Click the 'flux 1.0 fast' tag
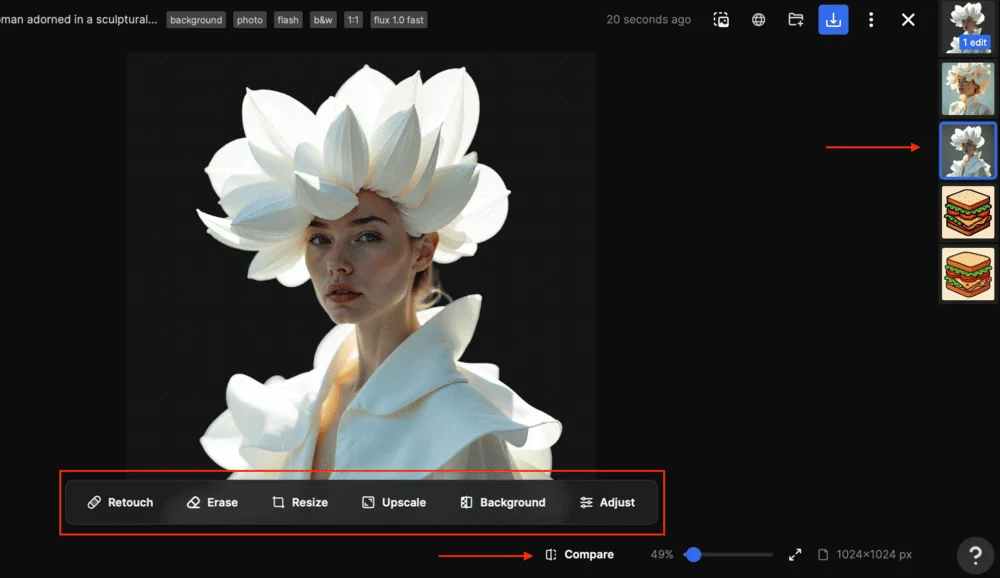 [399, 20]
